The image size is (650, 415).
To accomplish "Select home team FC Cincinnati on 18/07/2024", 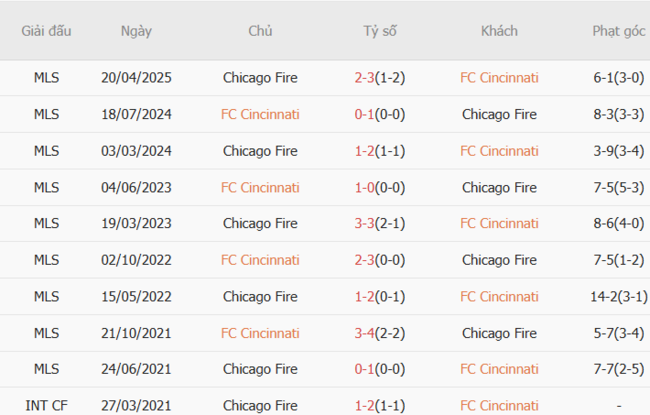I will [260, 114].
